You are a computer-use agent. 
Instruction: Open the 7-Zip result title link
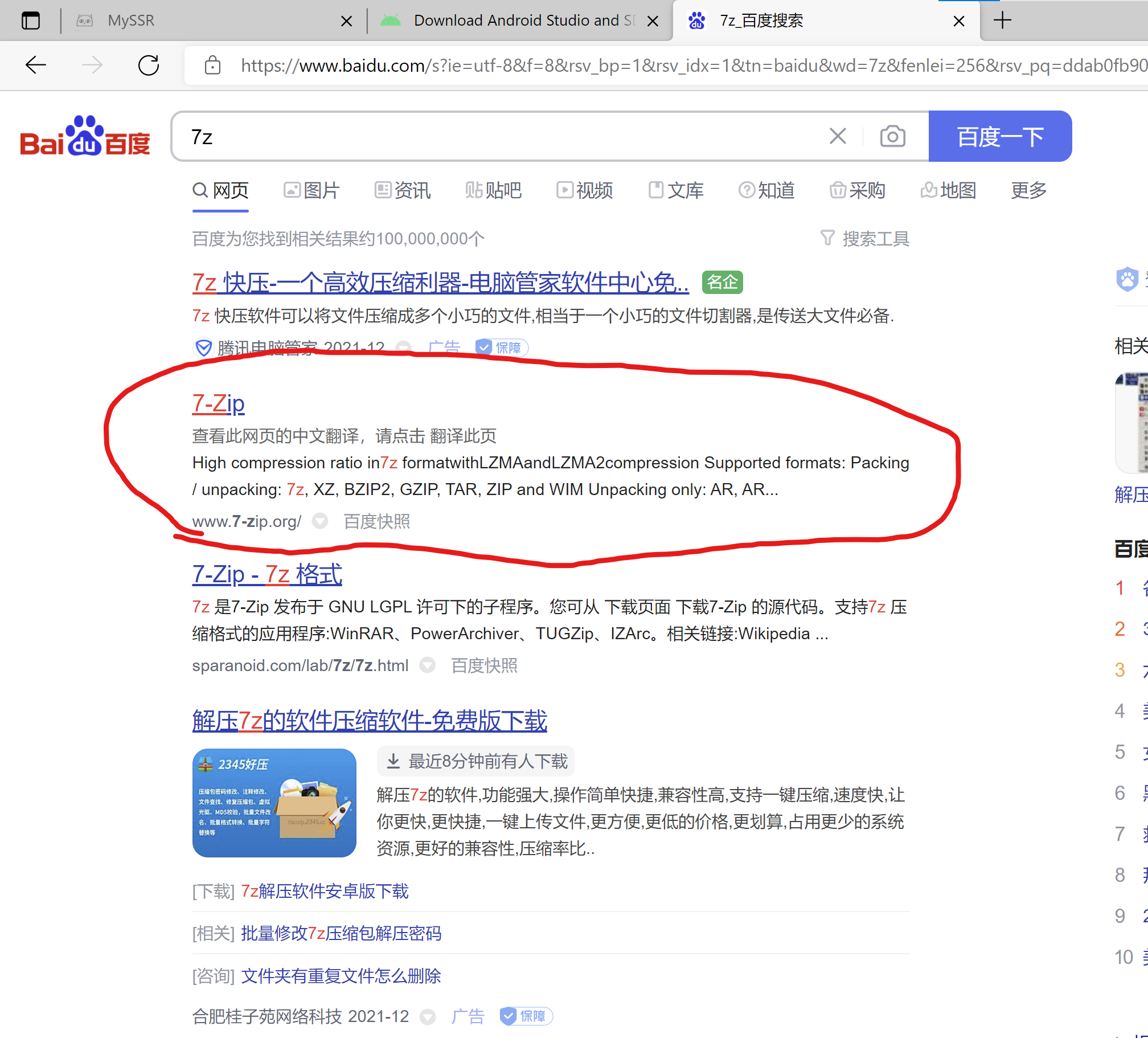coord(219,403)
